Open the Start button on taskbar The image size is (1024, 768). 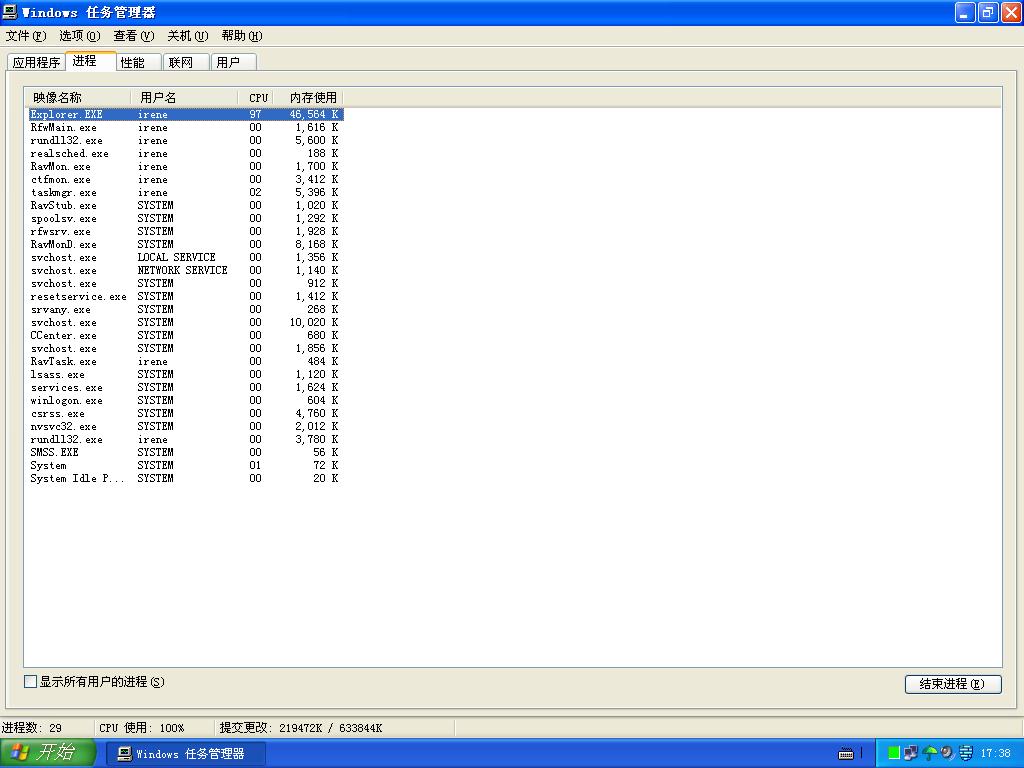(x=48, y=753)
